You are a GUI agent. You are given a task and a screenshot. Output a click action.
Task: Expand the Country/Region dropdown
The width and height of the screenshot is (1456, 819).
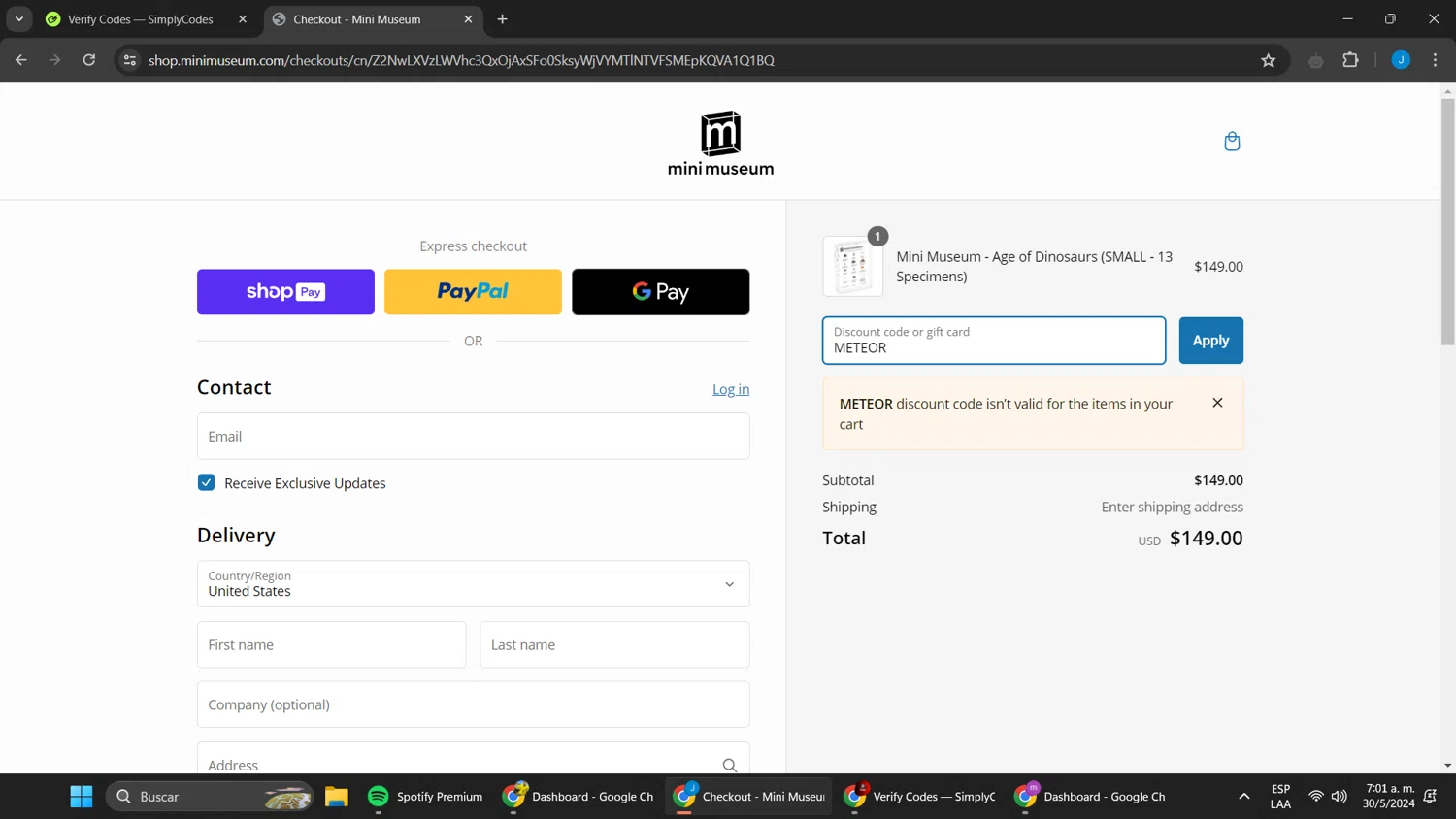pyautogui.click(x=473, y=584)
